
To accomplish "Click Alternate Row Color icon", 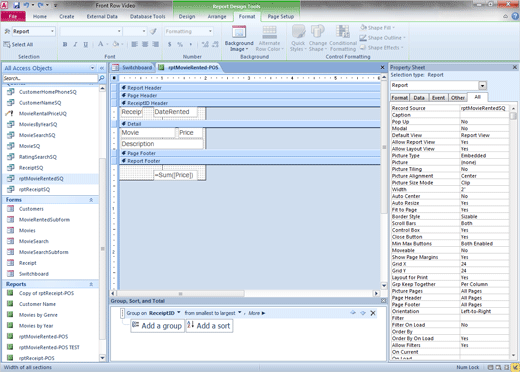I will coord(269,38).
